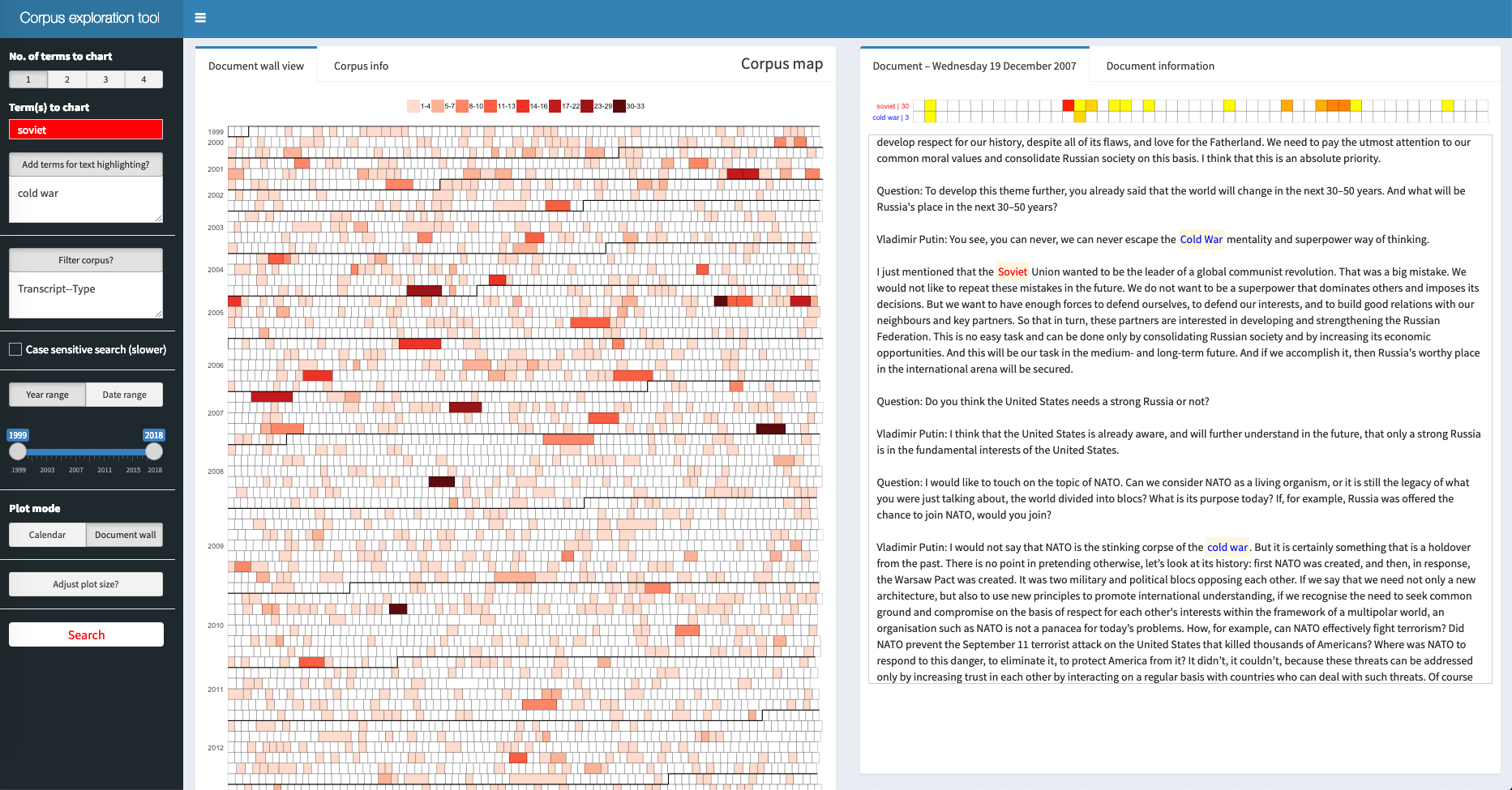Select the Document wall view tab

coord(256,66)
